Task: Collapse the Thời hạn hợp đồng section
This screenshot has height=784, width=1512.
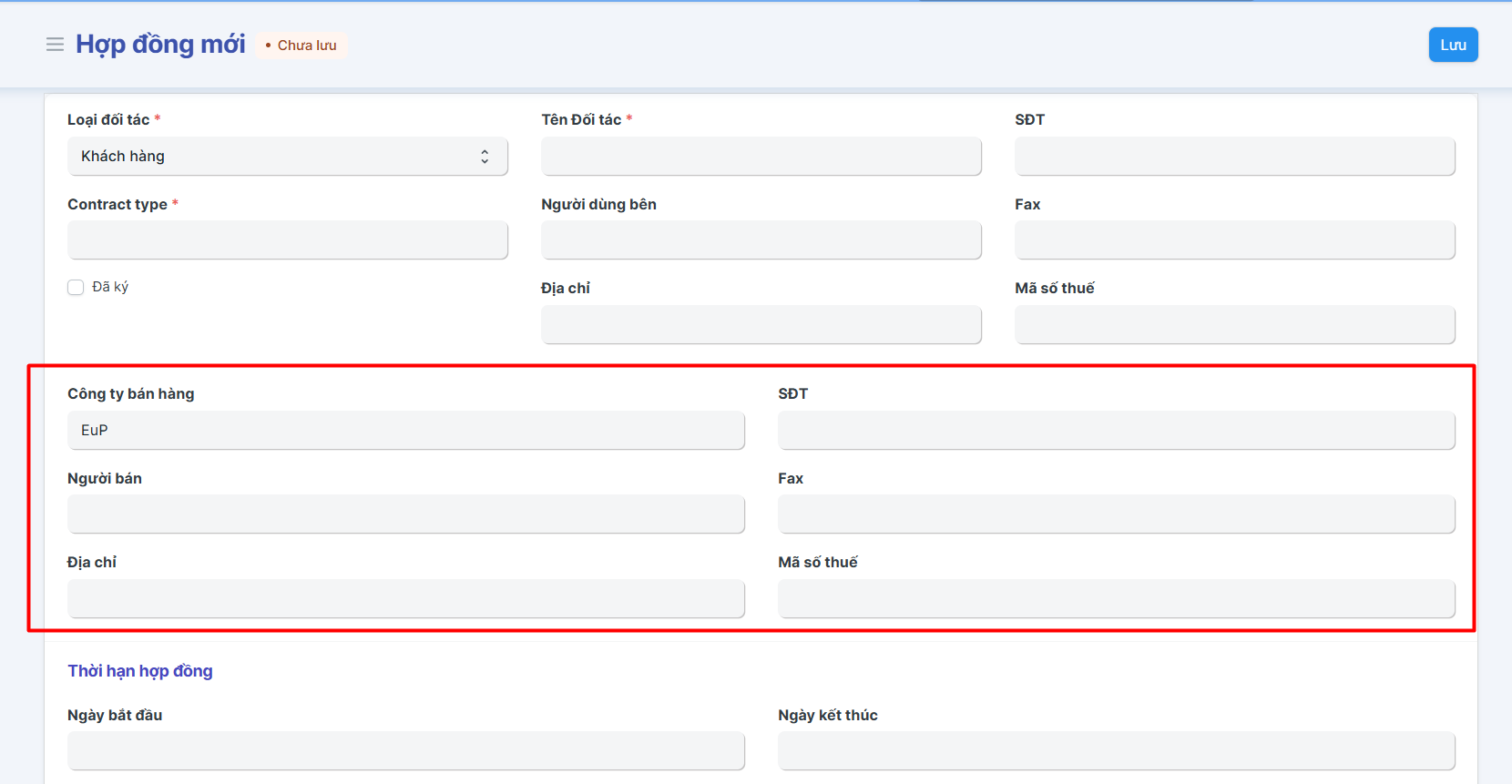Action: tap(140, 671)
